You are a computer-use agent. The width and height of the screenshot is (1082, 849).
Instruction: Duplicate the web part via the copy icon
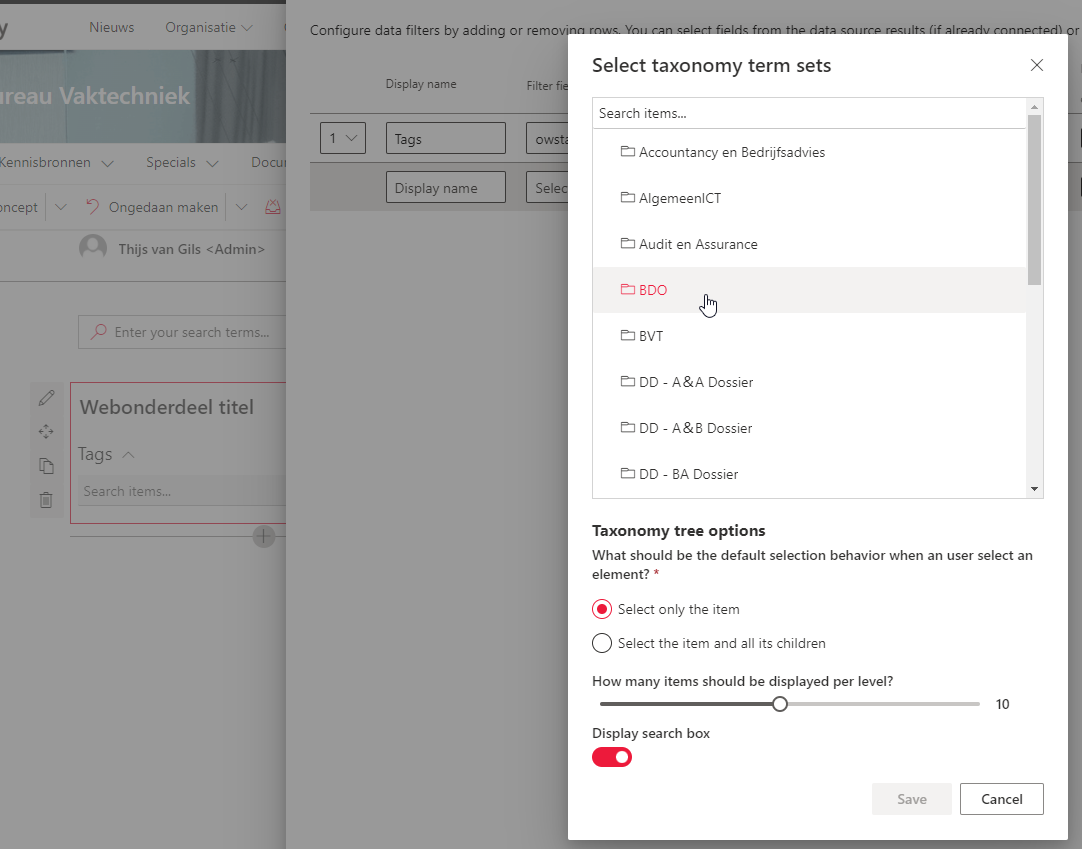click(46, 465)
